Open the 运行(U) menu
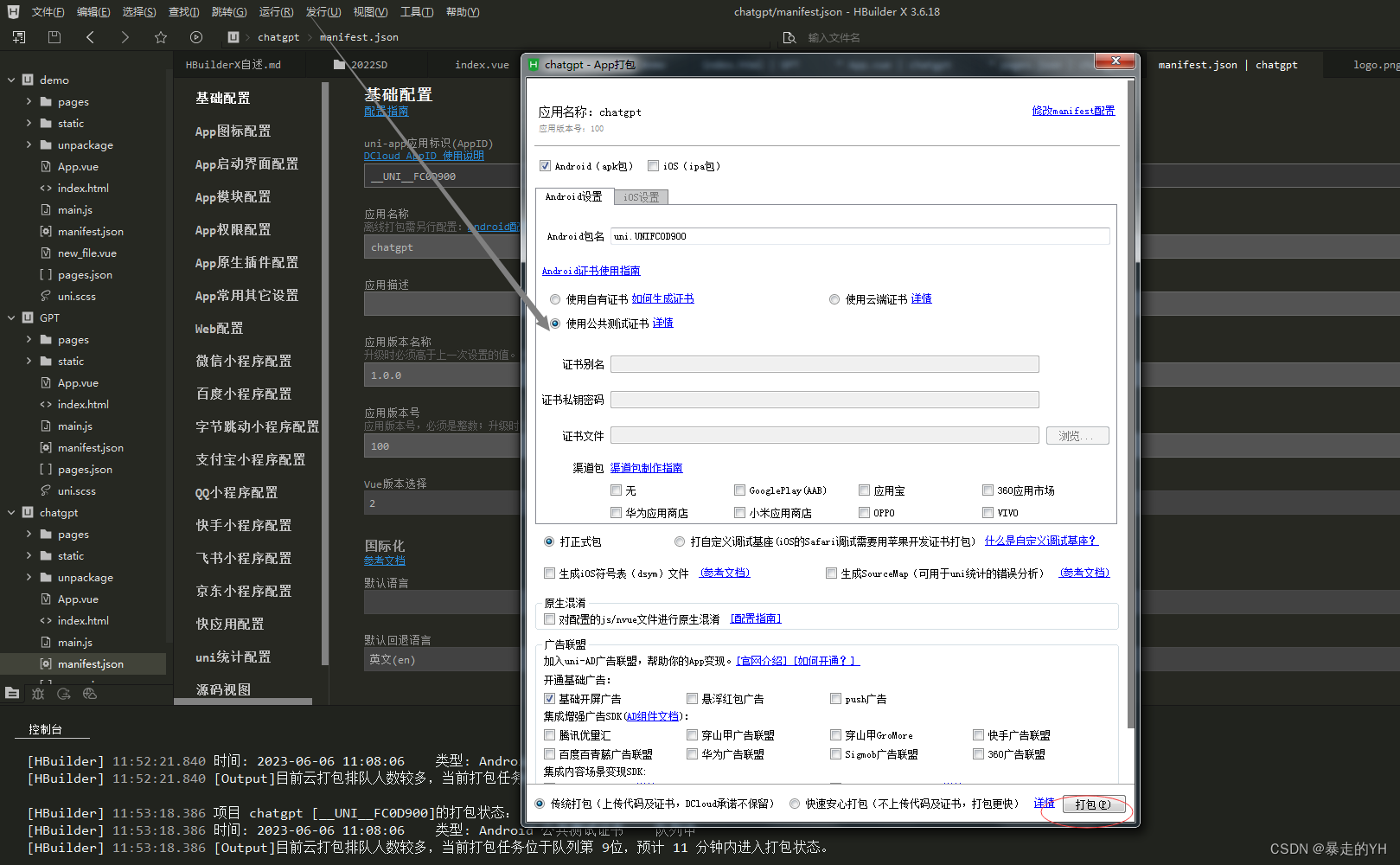 (x=275, y=11)
